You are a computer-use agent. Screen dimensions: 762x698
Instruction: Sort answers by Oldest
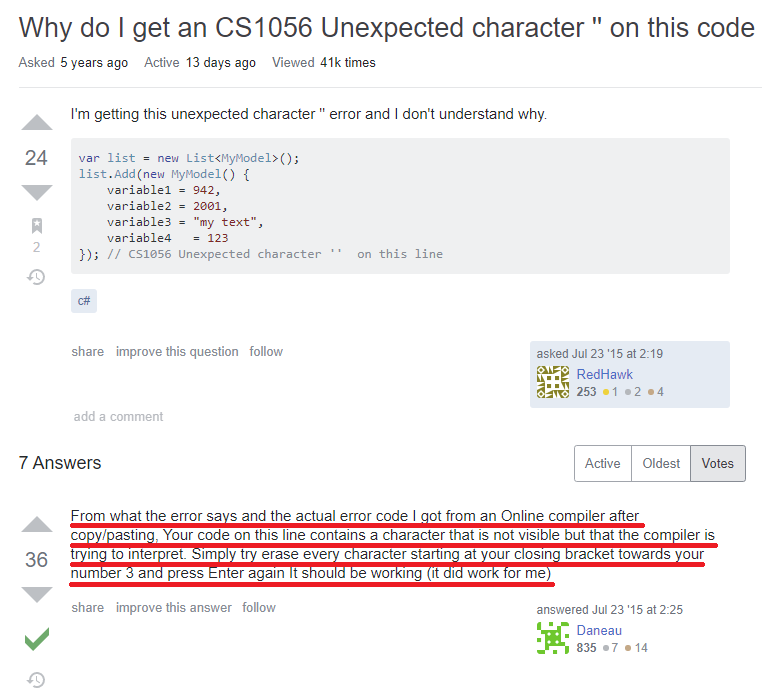[x=661, y=463]
